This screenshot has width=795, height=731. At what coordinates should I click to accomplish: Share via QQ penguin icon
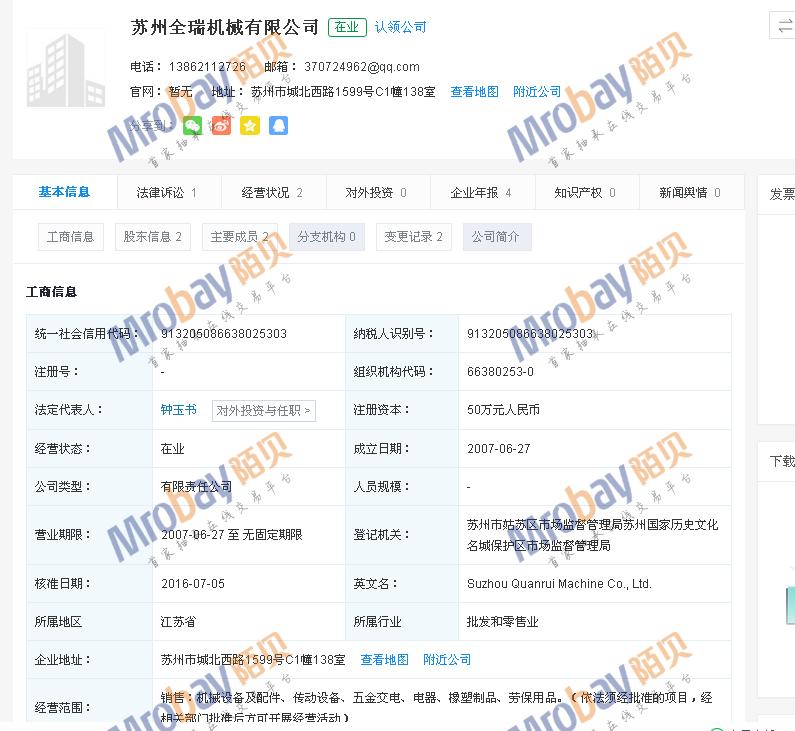coord(278,126)
